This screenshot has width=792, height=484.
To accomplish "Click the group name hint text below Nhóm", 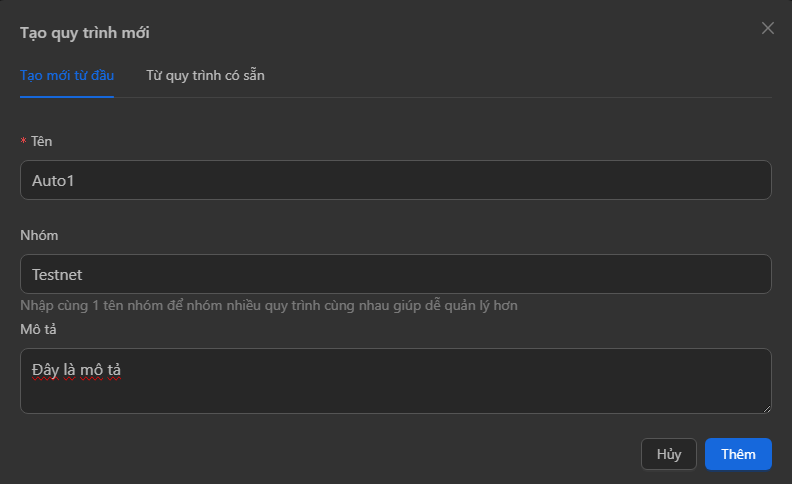I will point(269,305).
